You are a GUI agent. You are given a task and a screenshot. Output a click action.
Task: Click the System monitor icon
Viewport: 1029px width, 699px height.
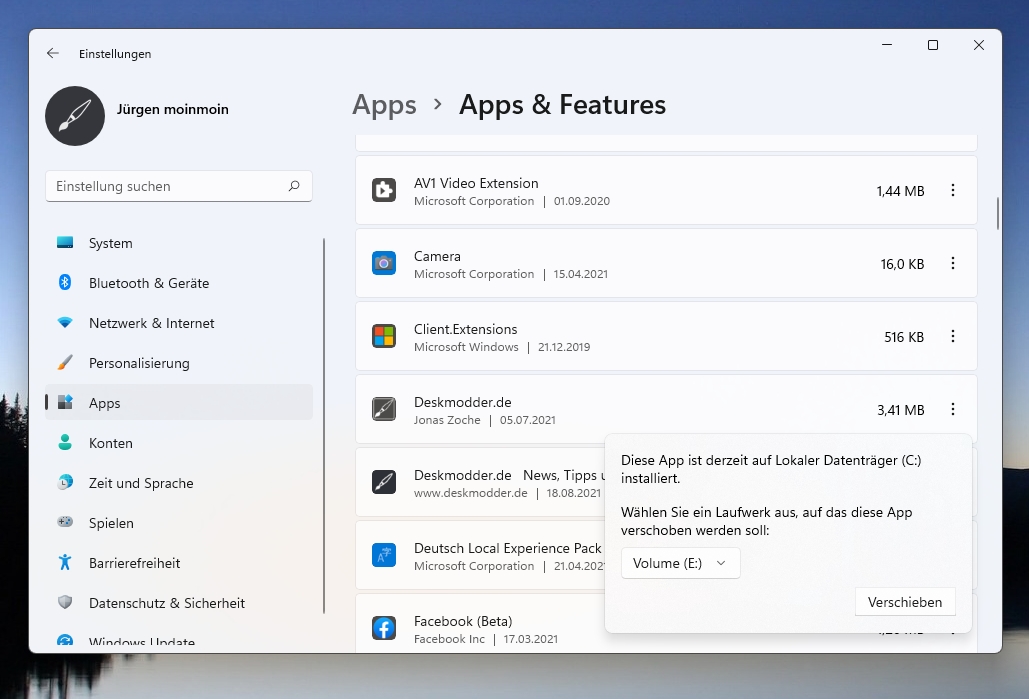(x=65, y=243)
